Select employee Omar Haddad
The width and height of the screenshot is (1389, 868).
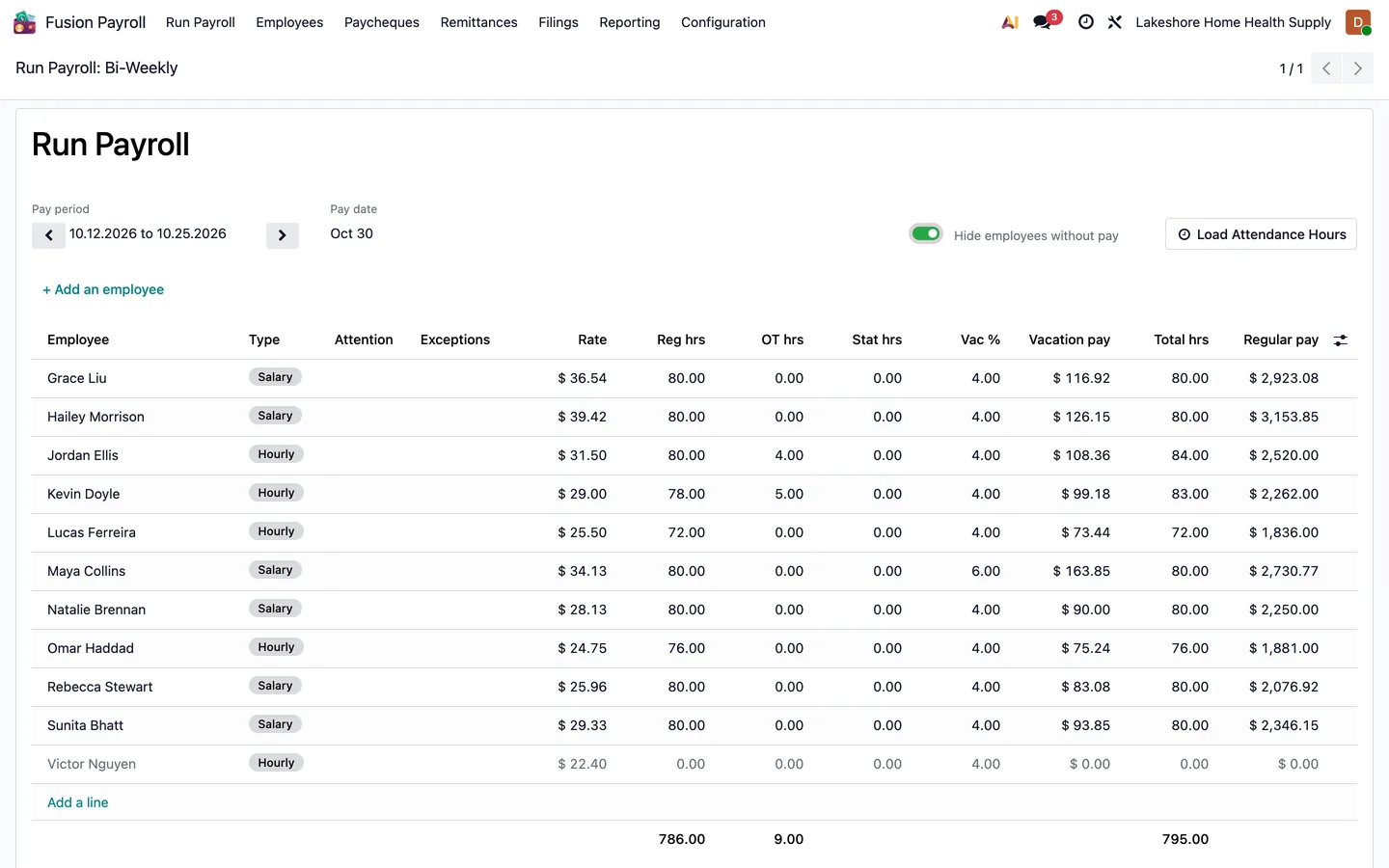[91, 648]
